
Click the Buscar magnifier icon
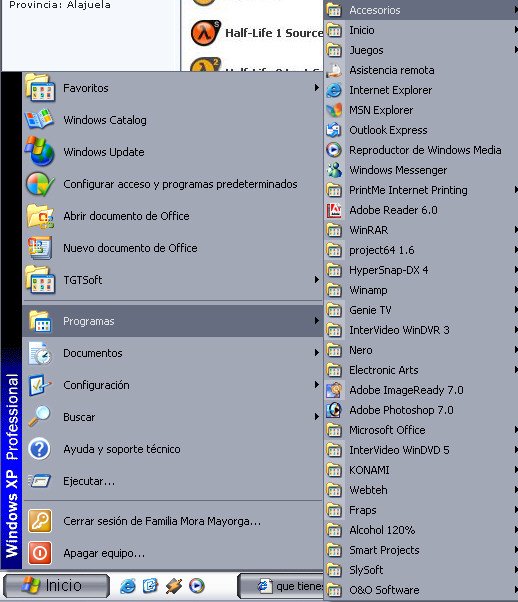[40, 417]
